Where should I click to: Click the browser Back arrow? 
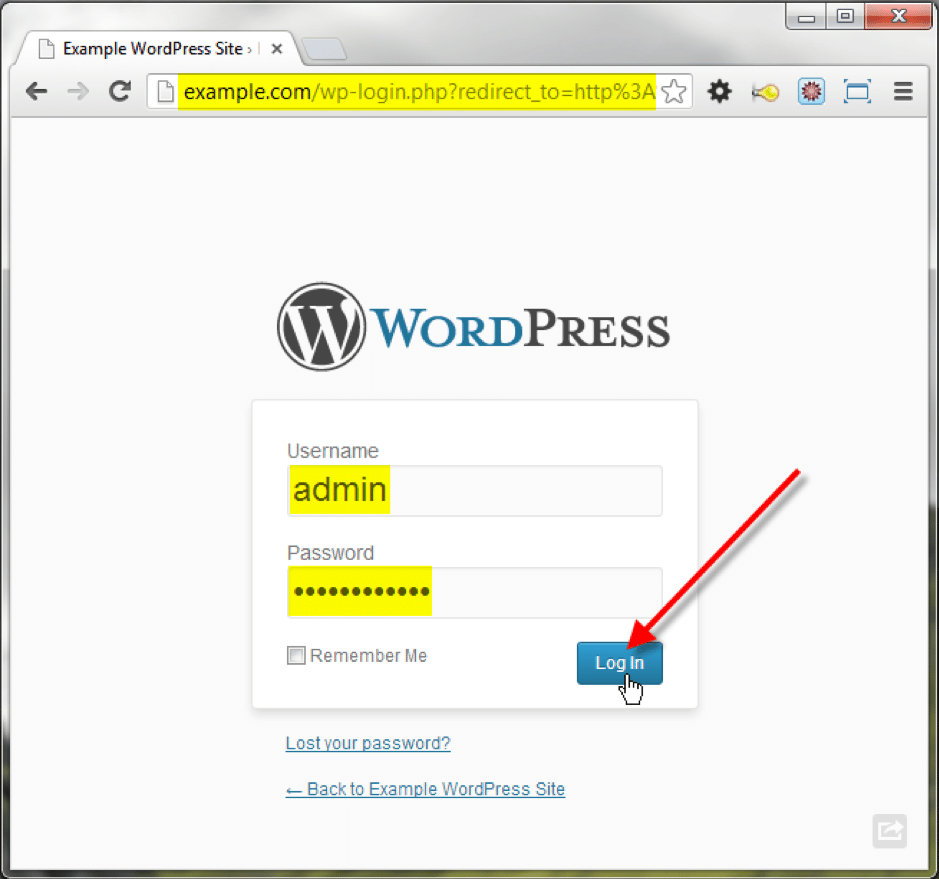pos(37,92)
